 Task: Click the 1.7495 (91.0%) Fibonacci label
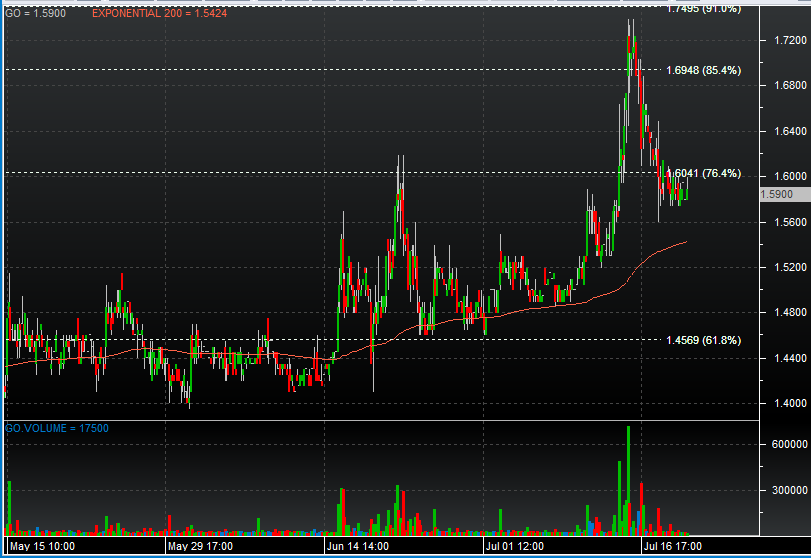(703, 9)
